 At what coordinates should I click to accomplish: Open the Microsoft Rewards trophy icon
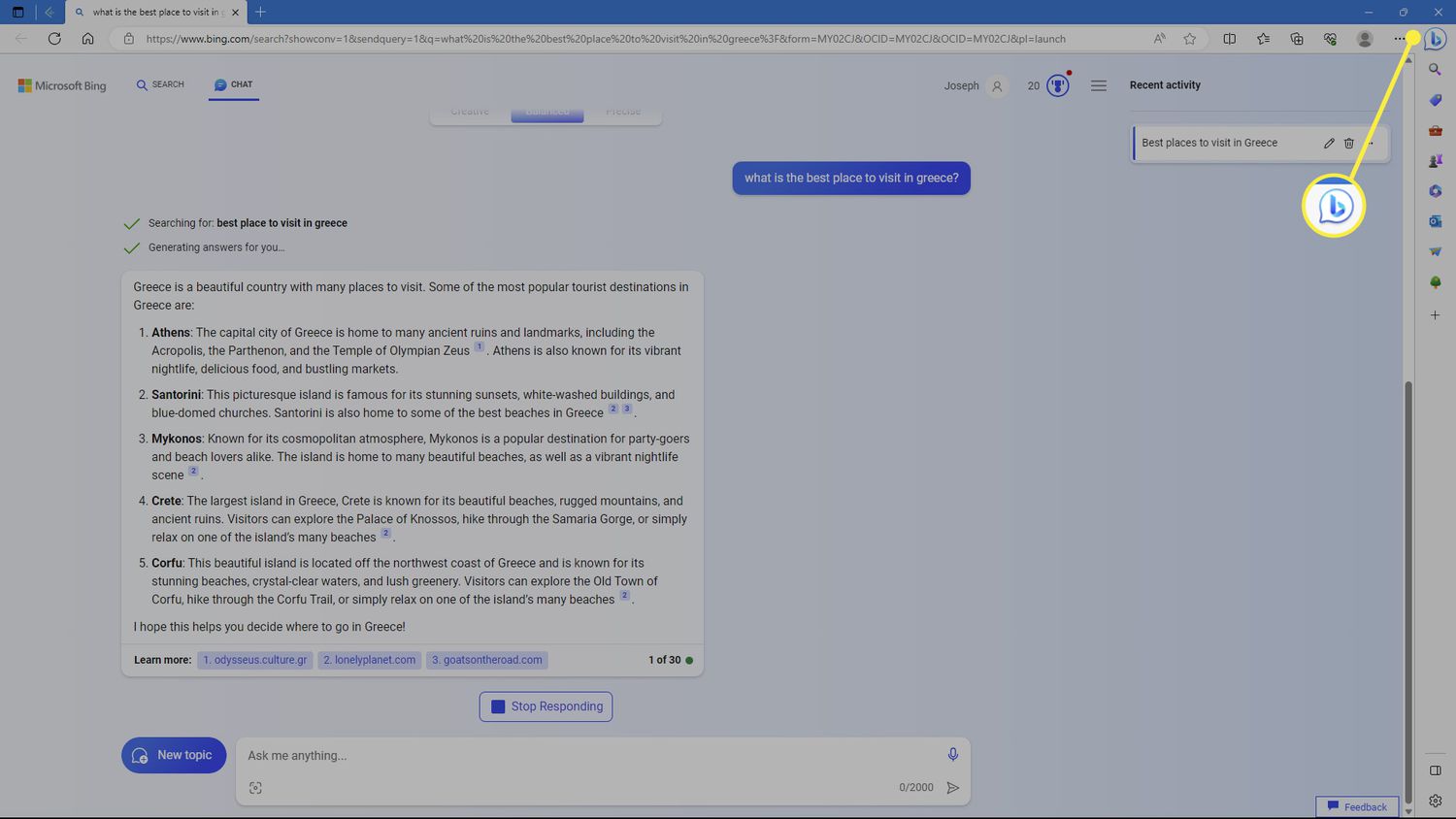1058,85
